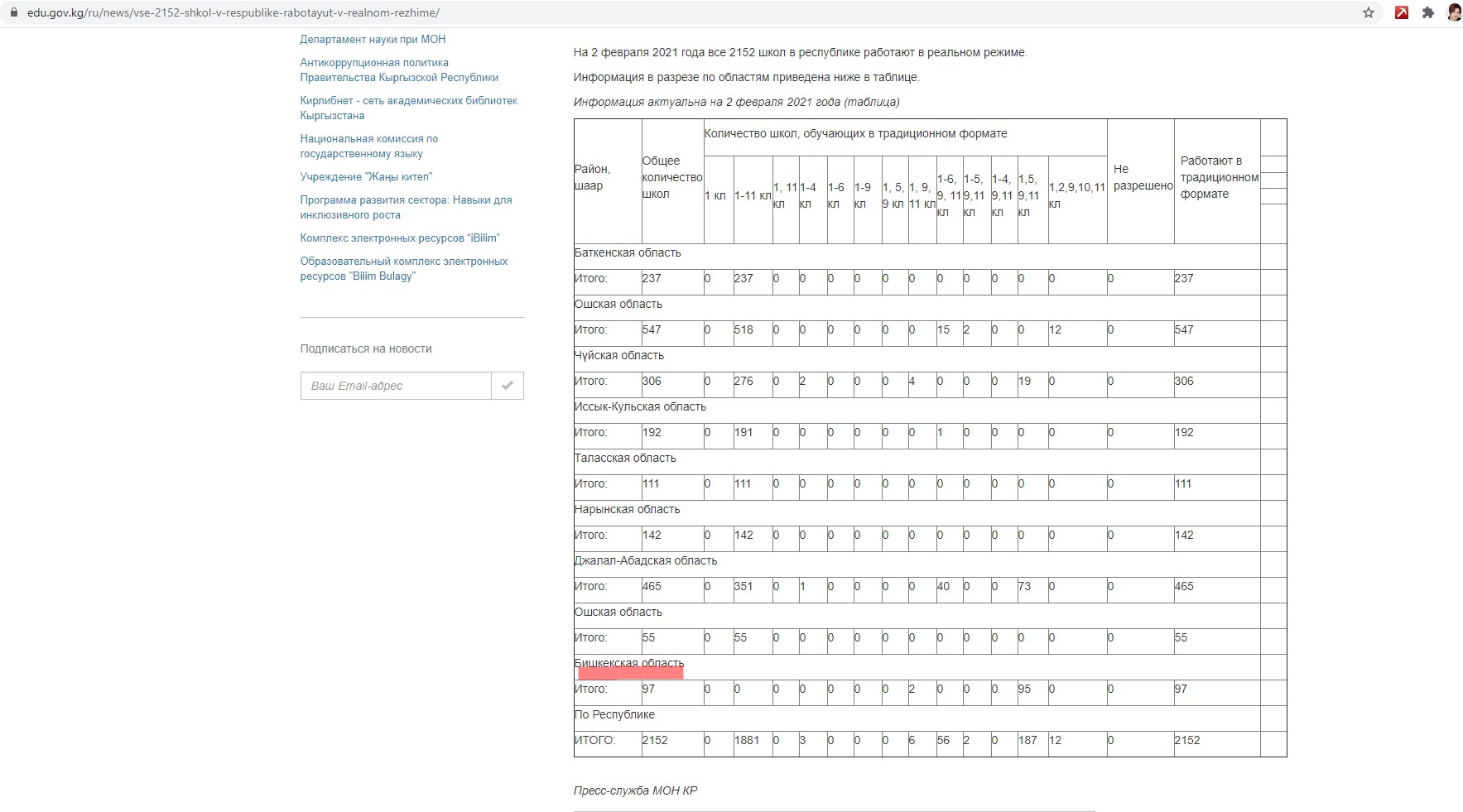Click the site security lock icon
The height and width of the screenshot is (812, 1463).
[x=13, y=13]
